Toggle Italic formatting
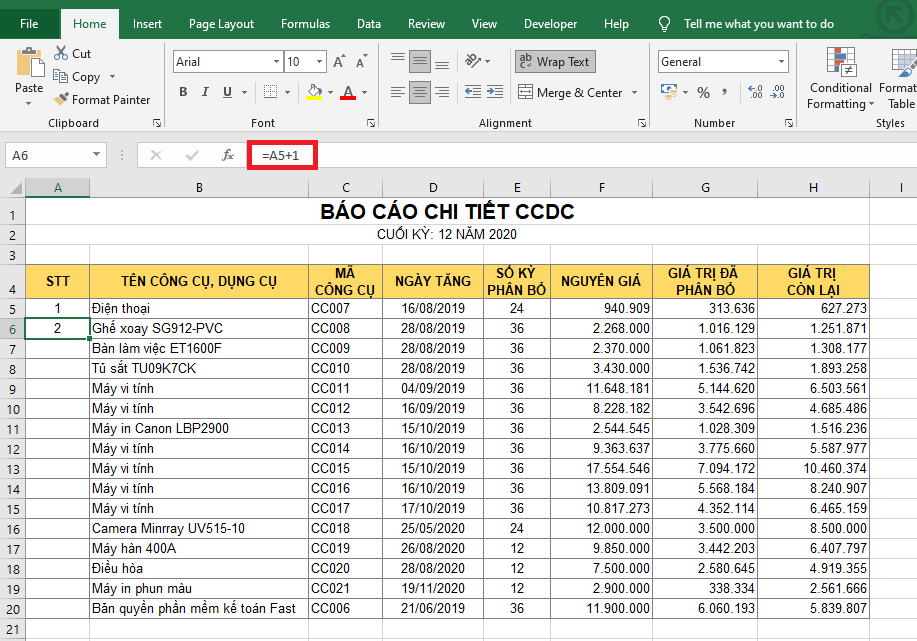This screenshot has height=641, width=917. coord(206,93)
